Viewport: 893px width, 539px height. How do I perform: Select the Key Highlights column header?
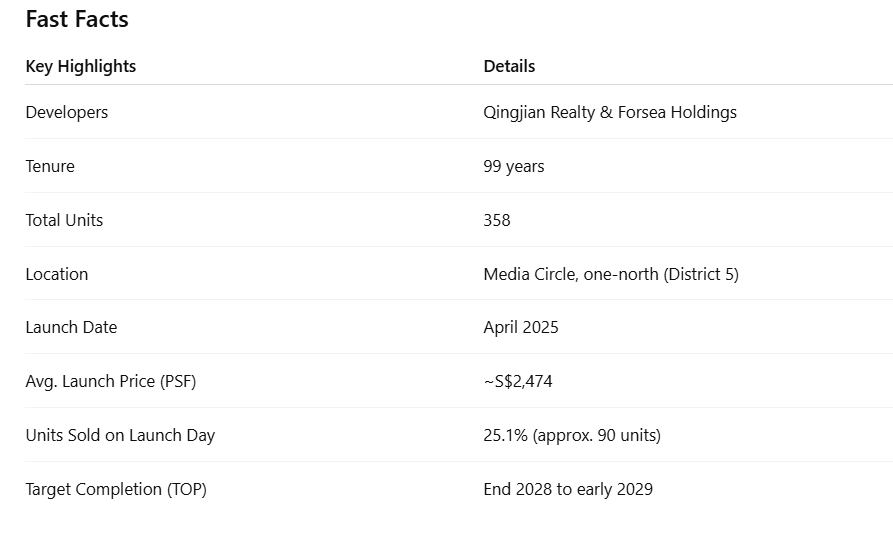point(81,66)
